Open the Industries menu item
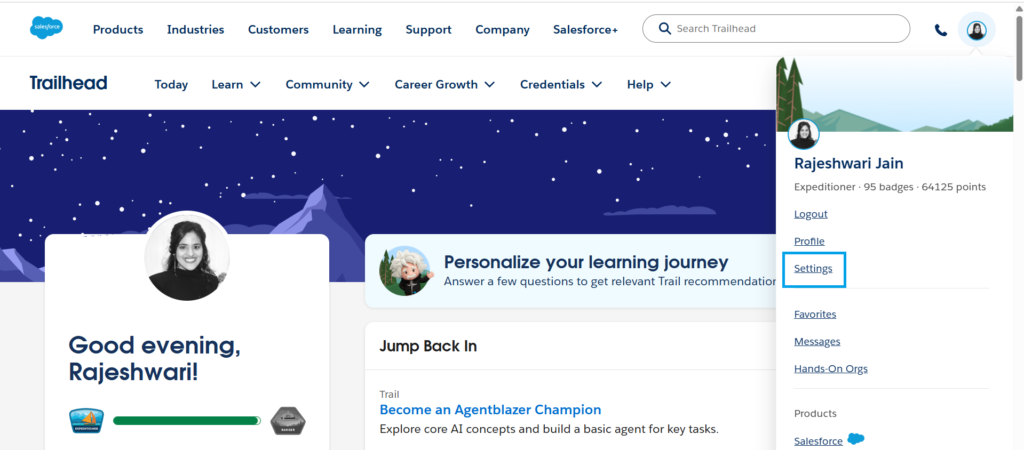1024x450 pixels. [x=195, y=30]
